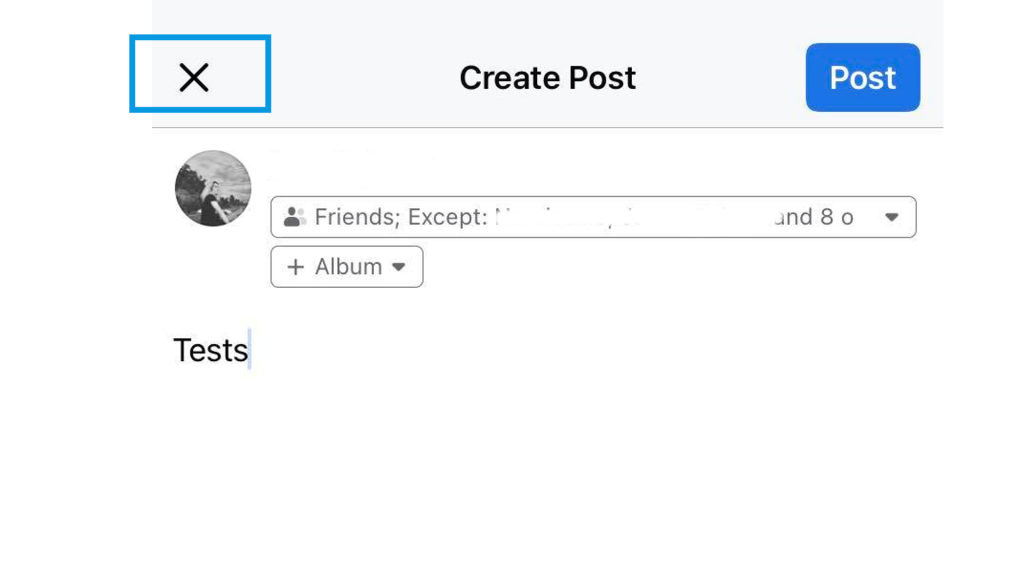The width and height of the screenshot is (1024, 576).
Task: Click the Create Post title
Action: pos(547,78)
